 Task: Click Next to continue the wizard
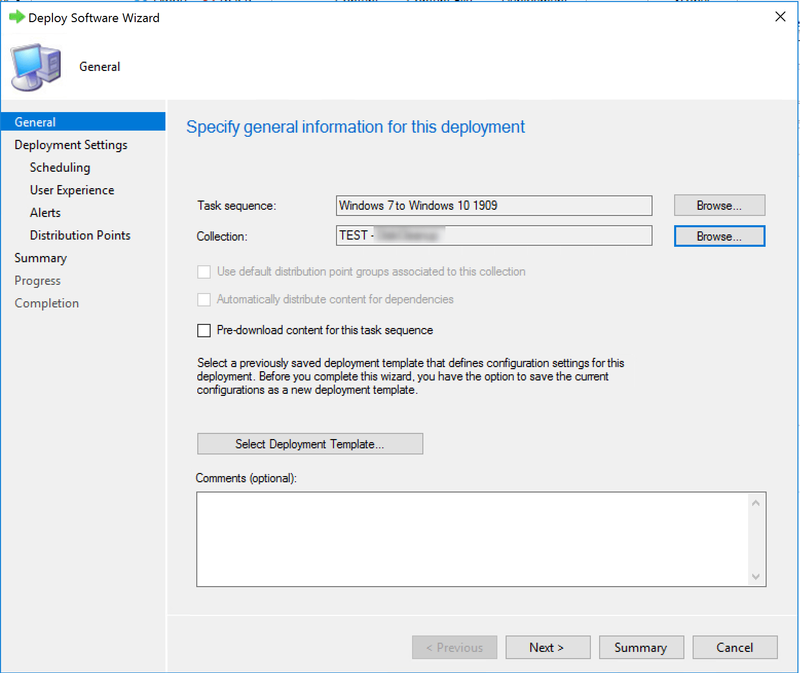click(x=548, y=647)
